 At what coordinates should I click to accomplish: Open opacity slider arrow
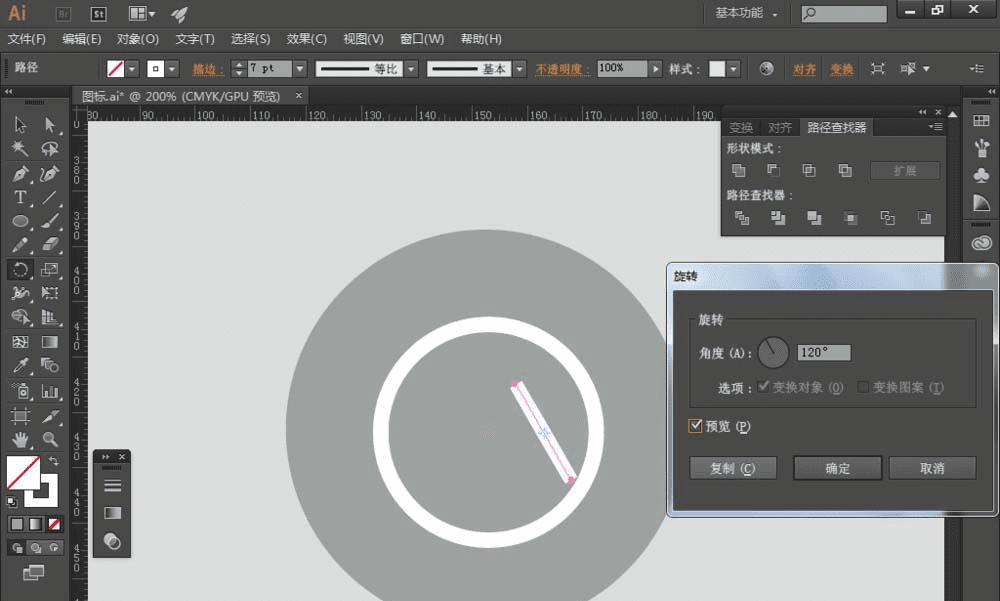(x=656, y=68)
